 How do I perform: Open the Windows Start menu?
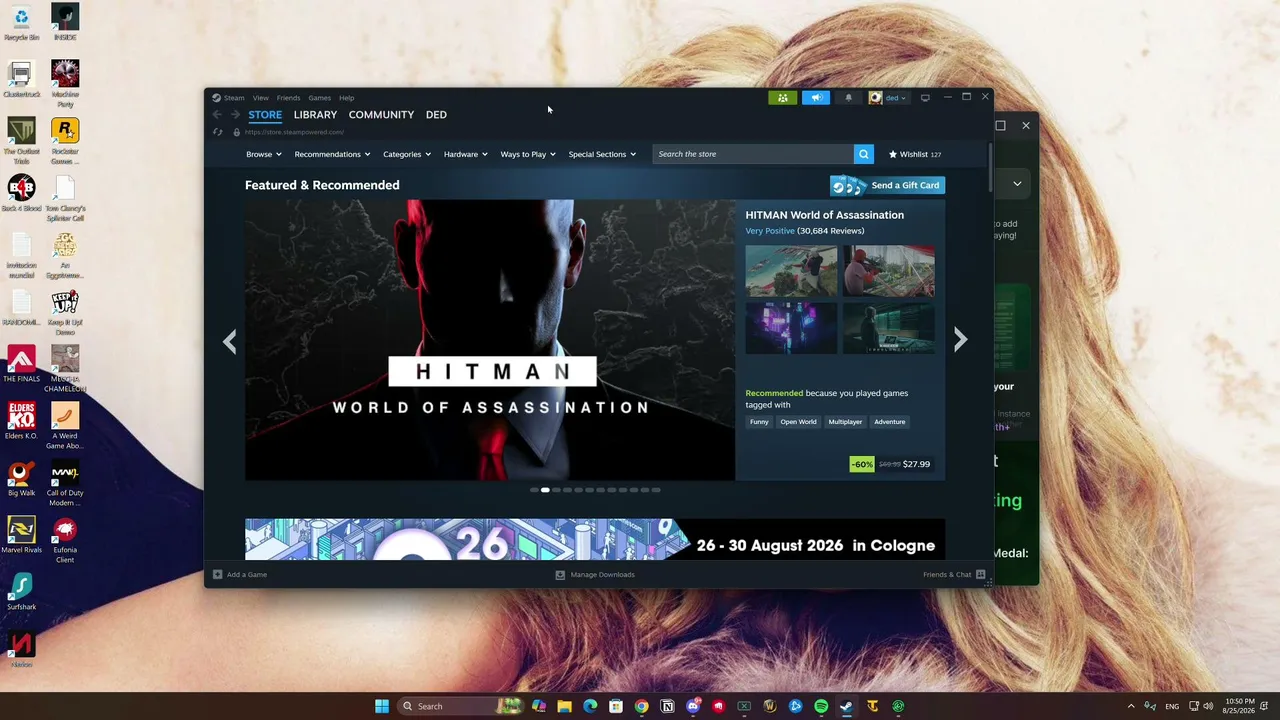click(x=382, y=706)
